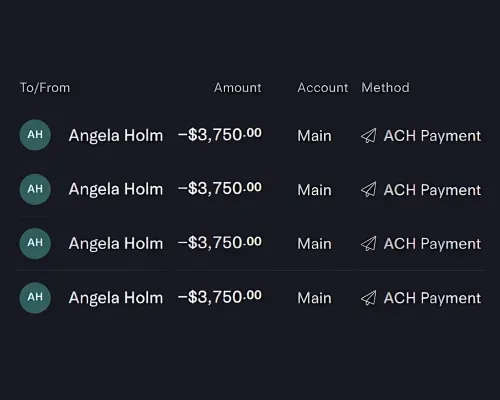500x400 pixels.
Task: Sort by the Method column header
Action: [x=385, y=88]
